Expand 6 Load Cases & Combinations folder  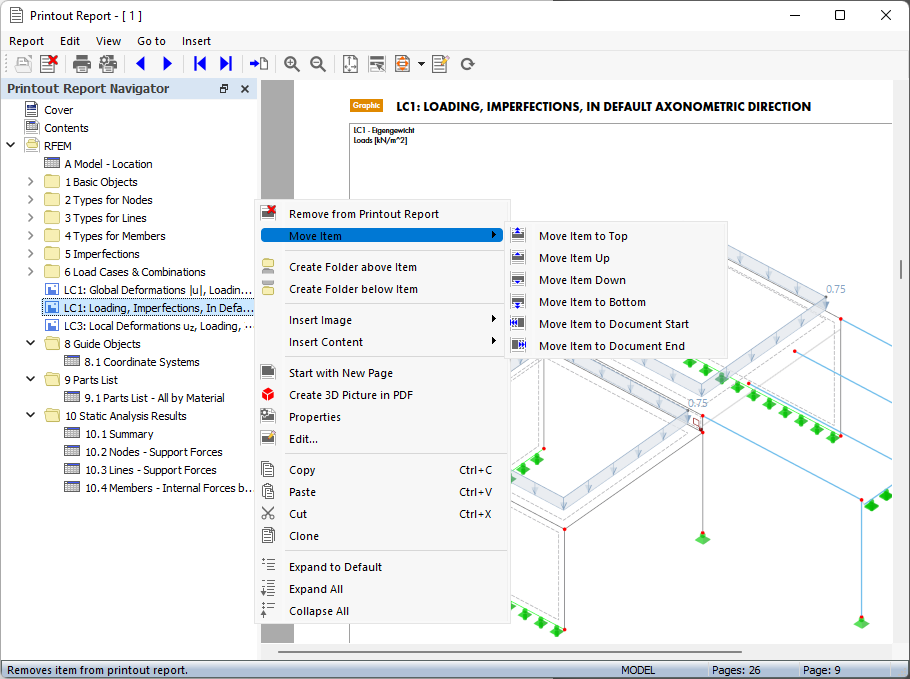click(x=31, y=272)
